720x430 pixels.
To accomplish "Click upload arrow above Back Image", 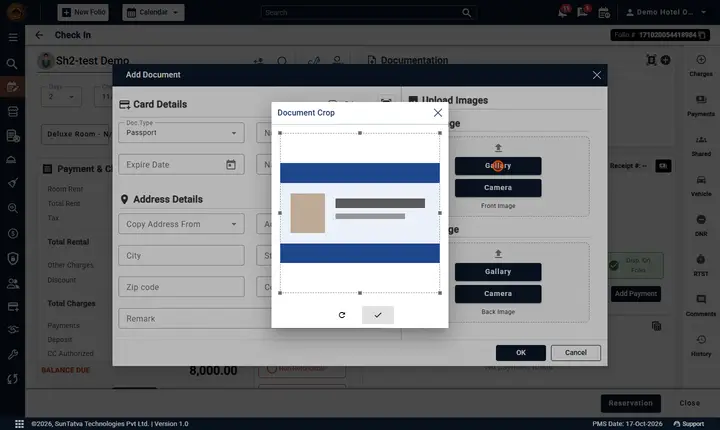I will (498, 254).
